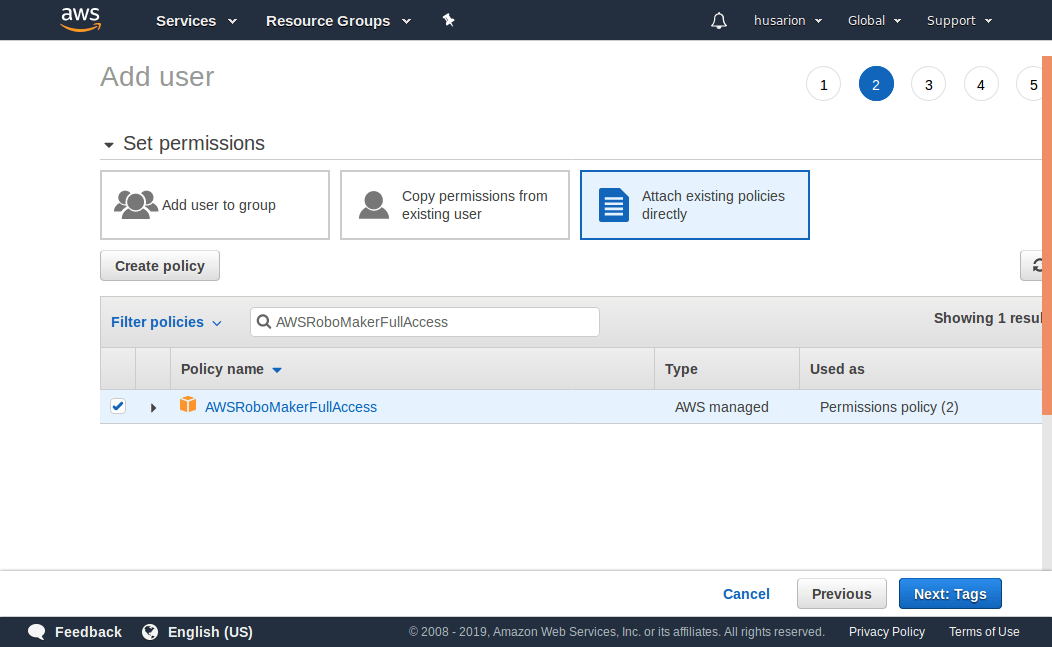Click the "Permissions policy (2)" cell
The height and width of the screenshot is (647, 1052).
pos(889,407)
